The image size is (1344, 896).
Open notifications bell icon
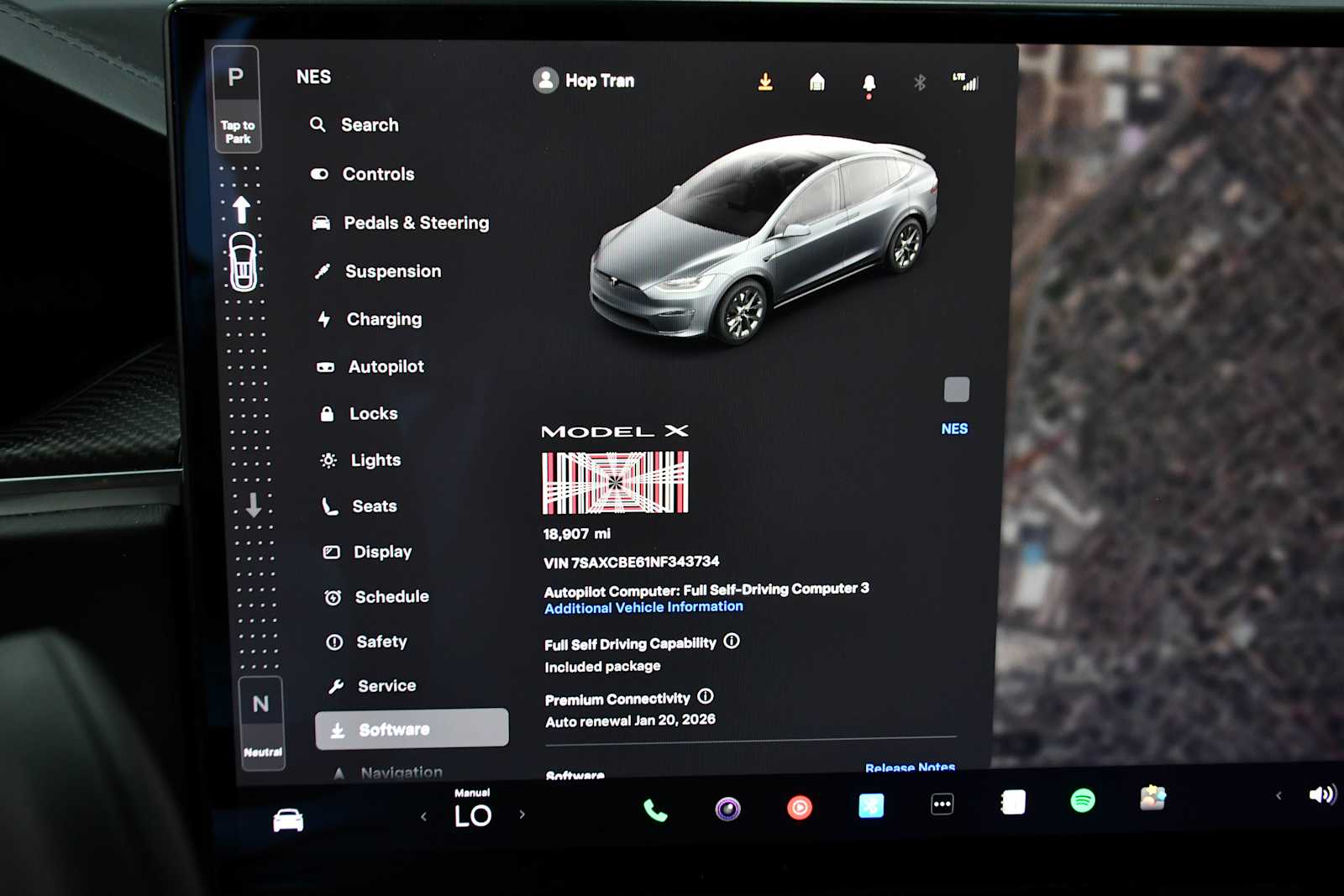869,84
